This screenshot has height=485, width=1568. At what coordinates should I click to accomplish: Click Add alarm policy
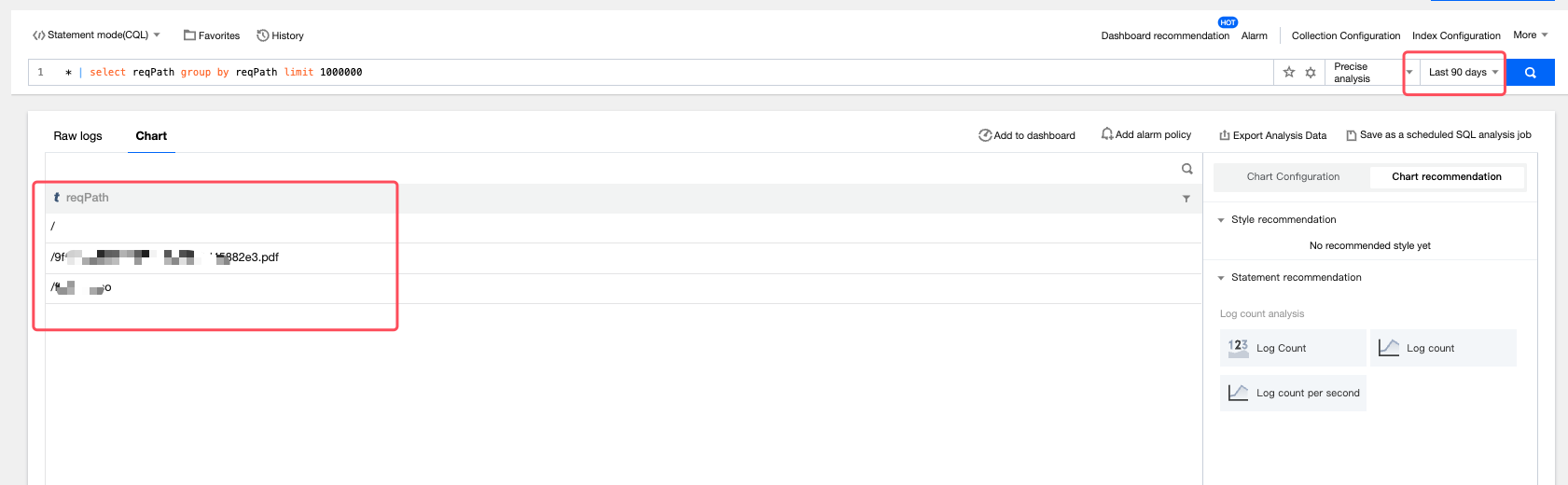pos(1146,134)
